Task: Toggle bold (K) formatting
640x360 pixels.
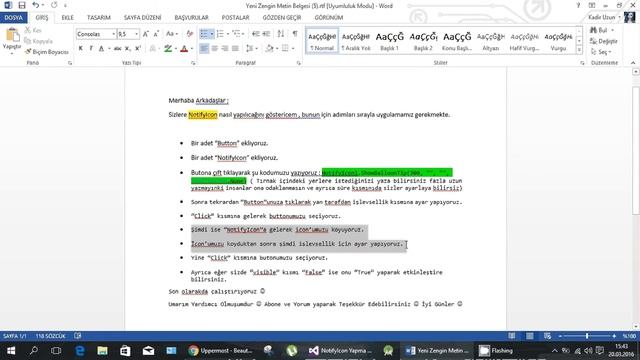Action: click(80, 49)
